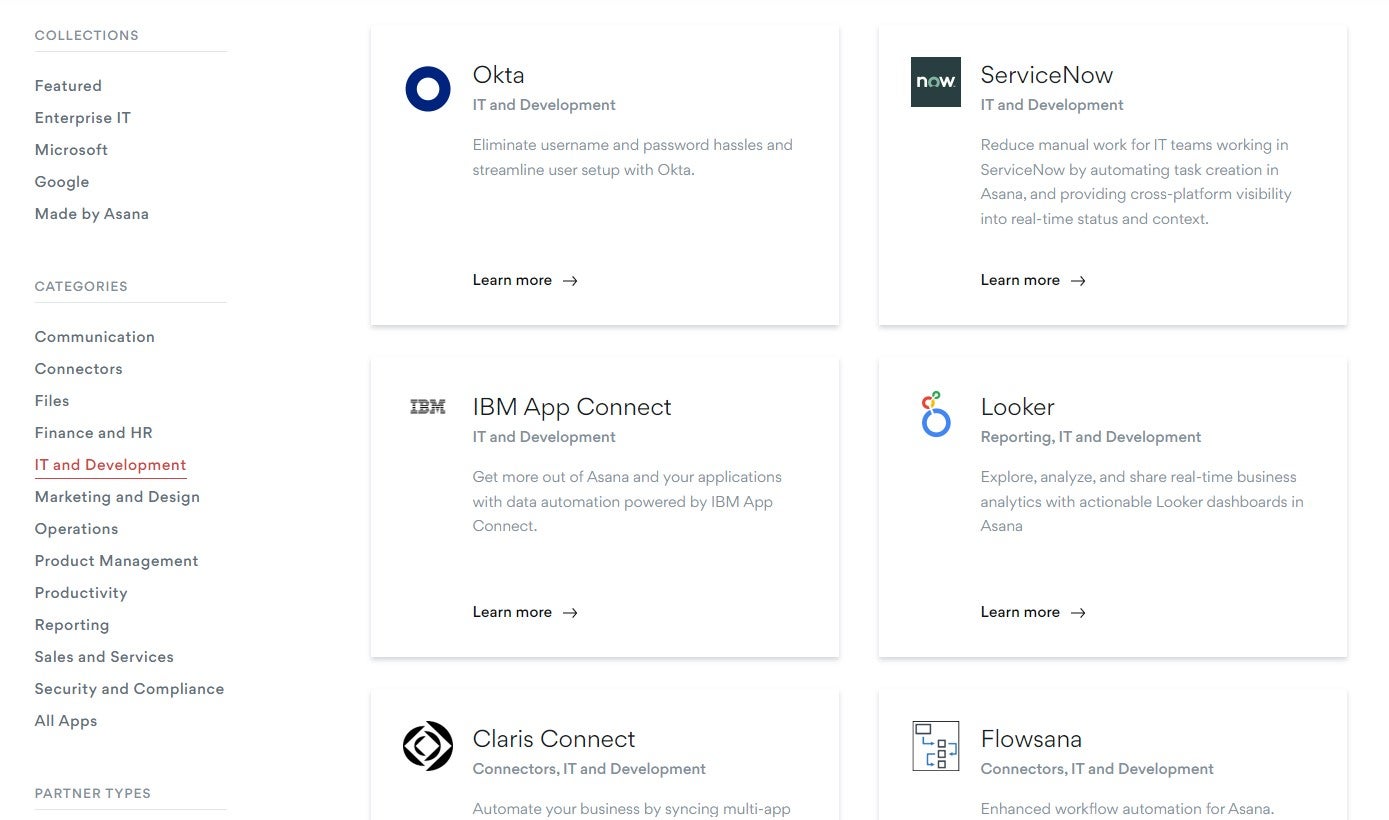
Task: Click the arrow icon next to Okta's Learn more
Action: [570, 281]
